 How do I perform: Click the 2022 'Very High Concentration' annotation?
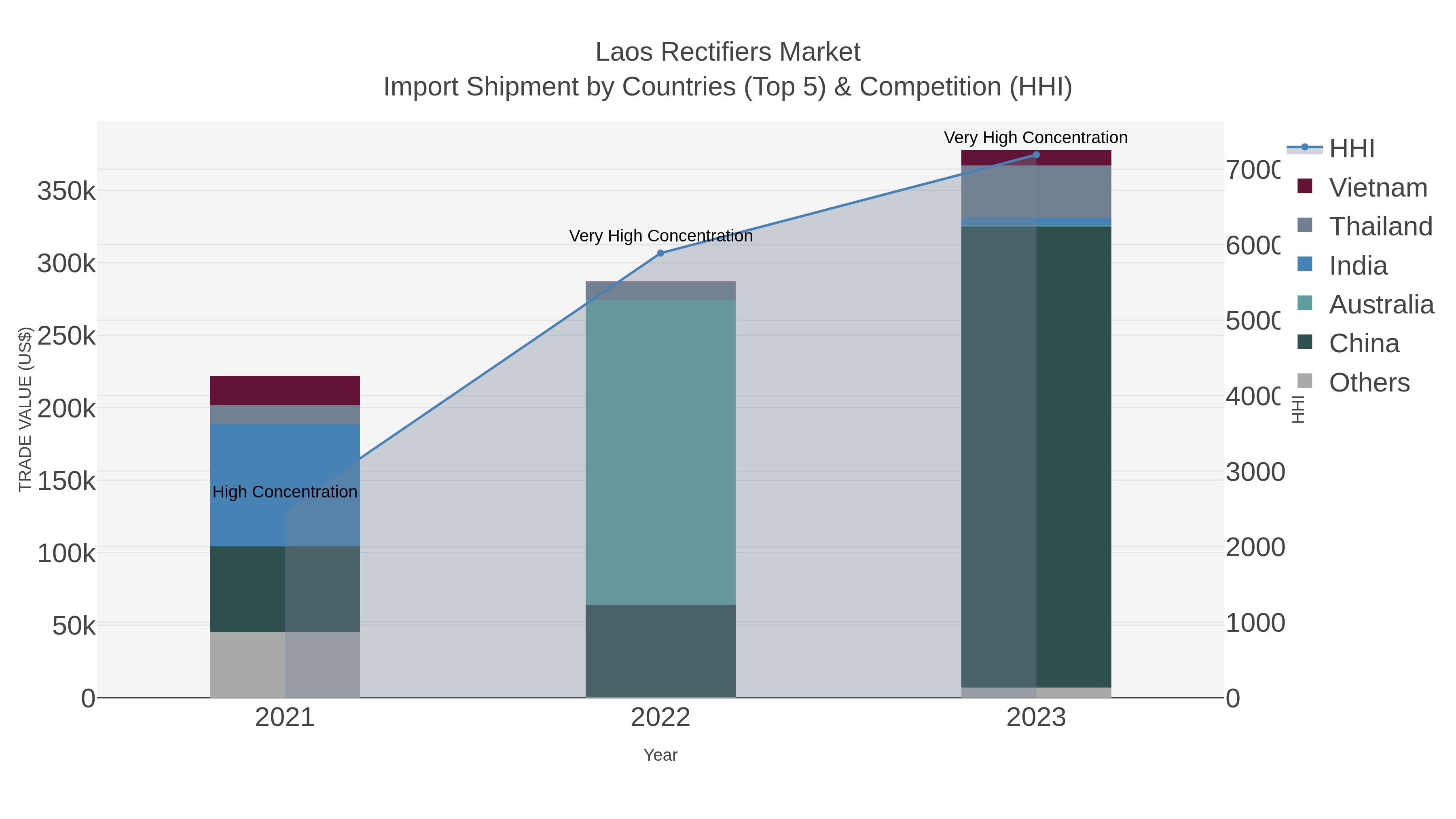tap(661, 236)
